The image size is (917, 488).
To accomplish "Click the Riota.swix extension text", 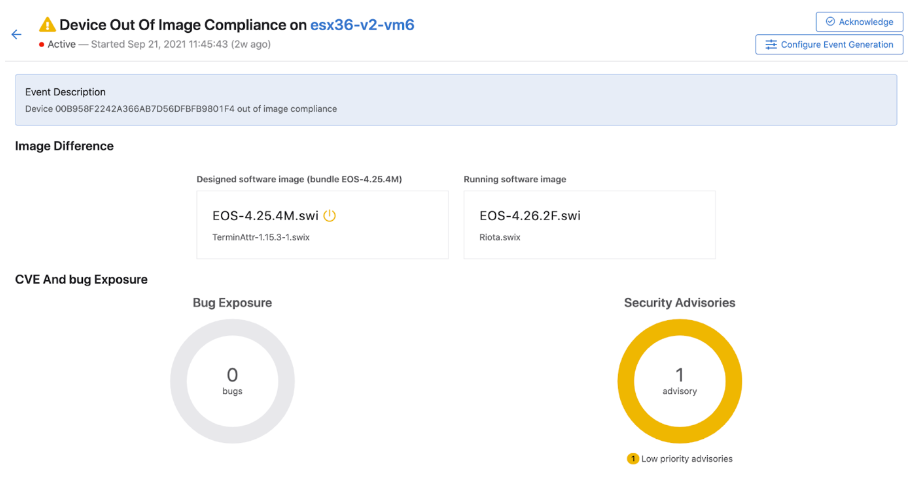I will point(500,238).
